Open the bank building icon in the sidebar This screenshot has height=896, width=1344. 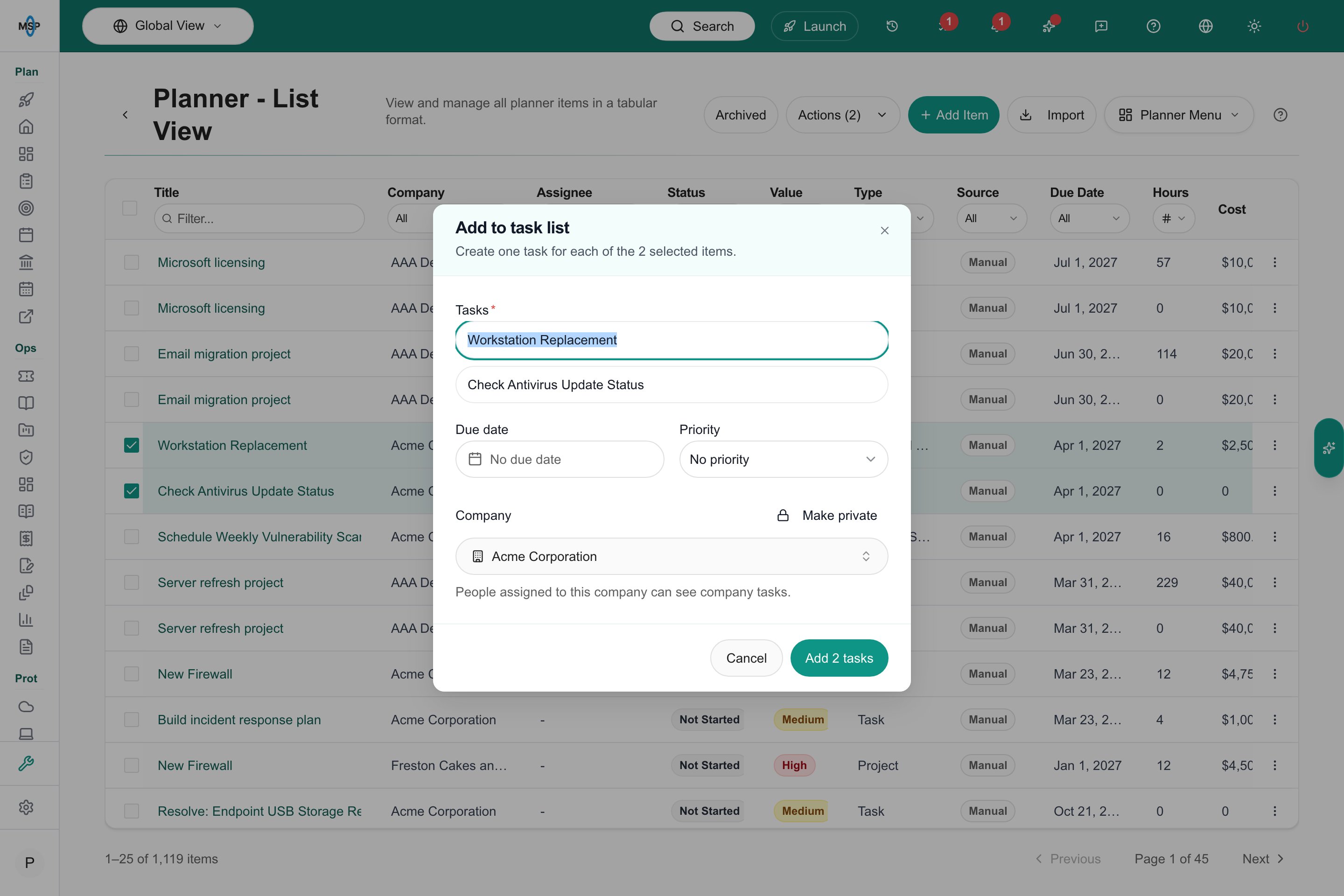coord(26,262)
